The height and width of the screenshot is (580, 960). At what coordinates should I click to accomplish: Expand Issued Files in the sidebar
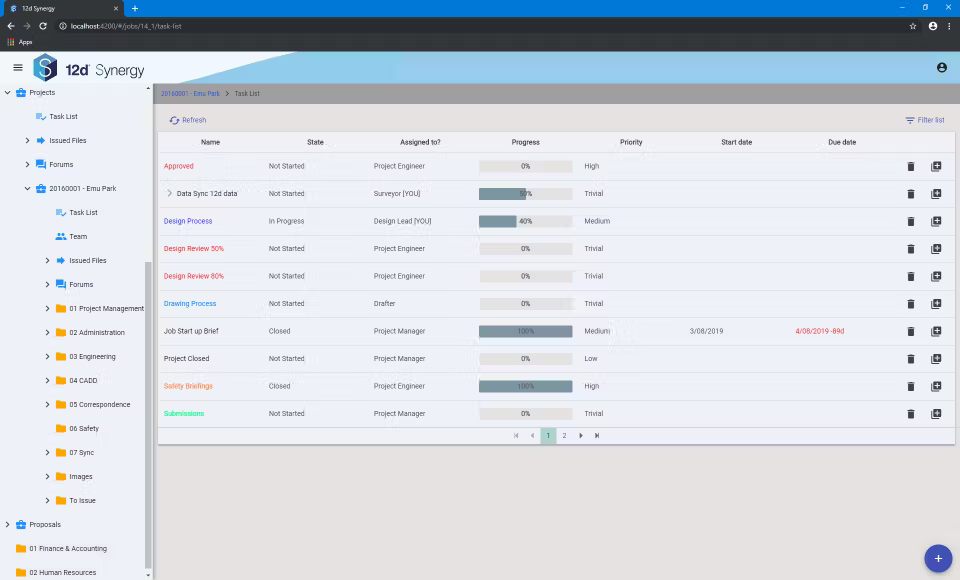click(27, 139)
